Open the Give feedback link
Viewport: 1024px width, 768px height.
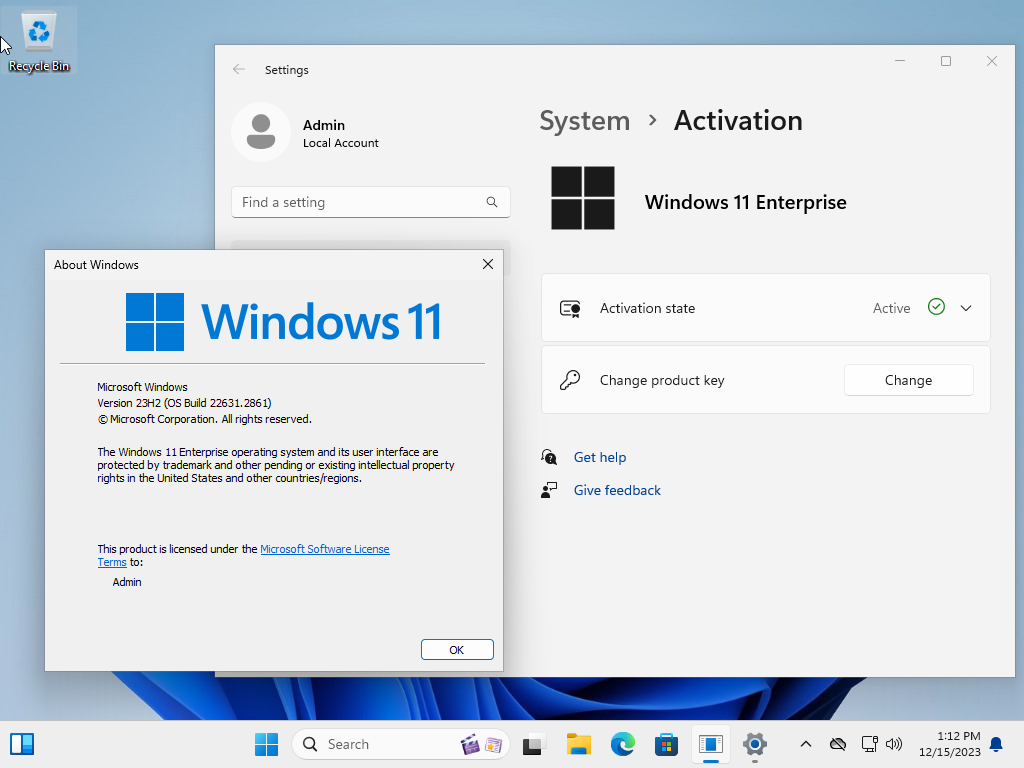pos(617,490)
